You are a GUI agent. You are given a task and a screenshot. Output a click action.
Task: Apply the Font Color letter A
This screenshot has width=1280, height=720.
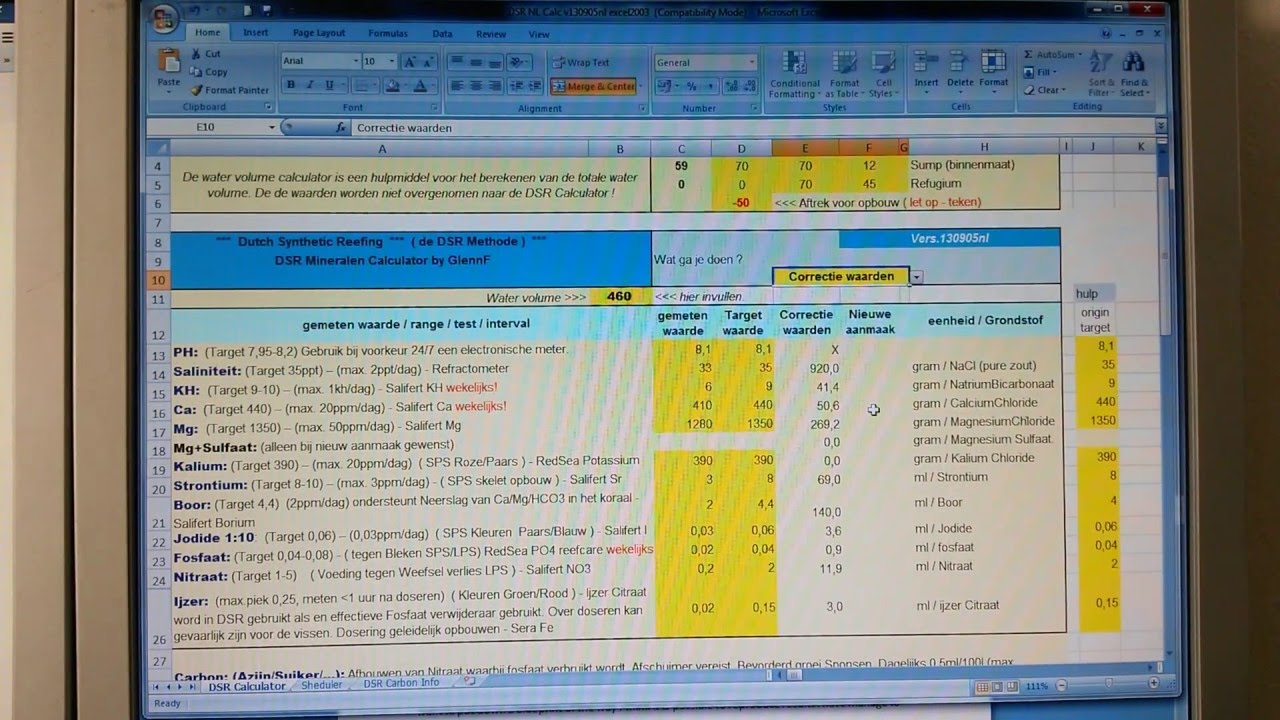tap(422, 86)
